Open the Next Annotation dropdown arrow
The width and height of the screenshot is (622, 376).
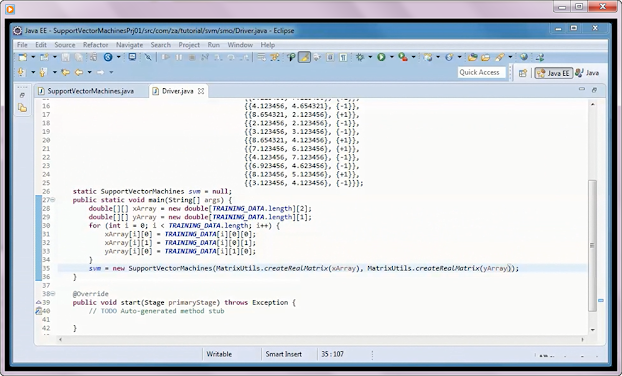point(33,72)
